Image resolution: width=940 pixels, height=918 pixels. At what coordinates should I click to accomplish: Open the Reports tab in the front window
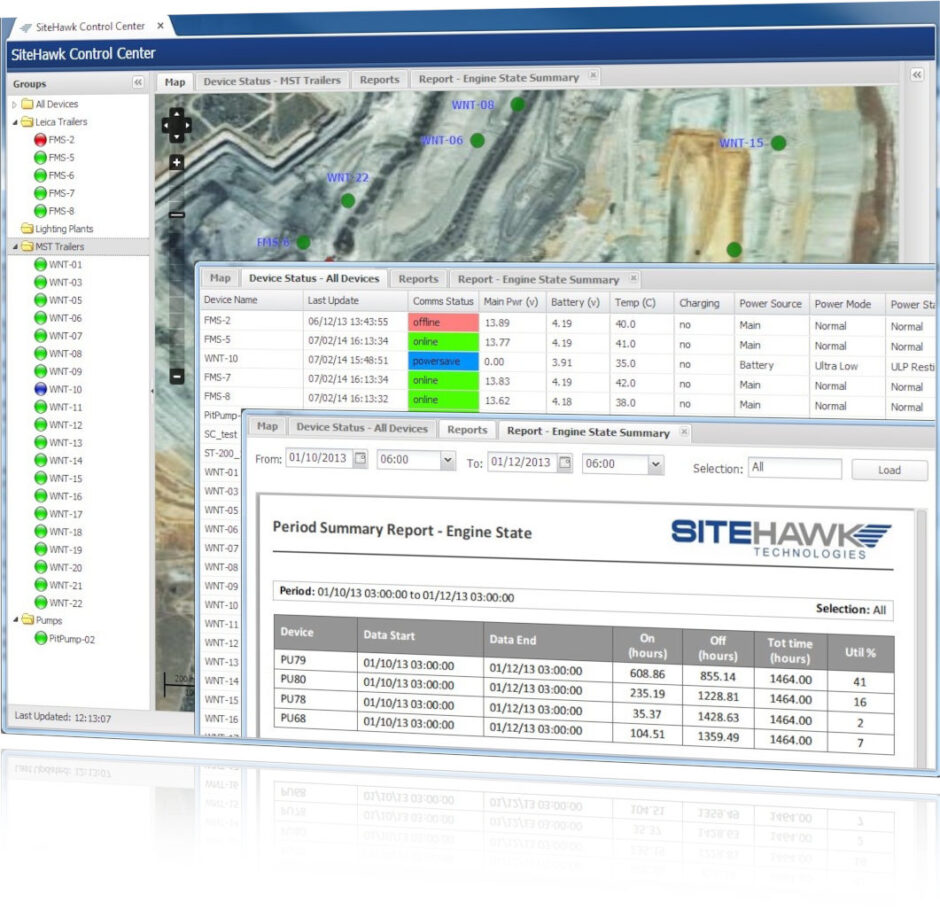(467, 430)
